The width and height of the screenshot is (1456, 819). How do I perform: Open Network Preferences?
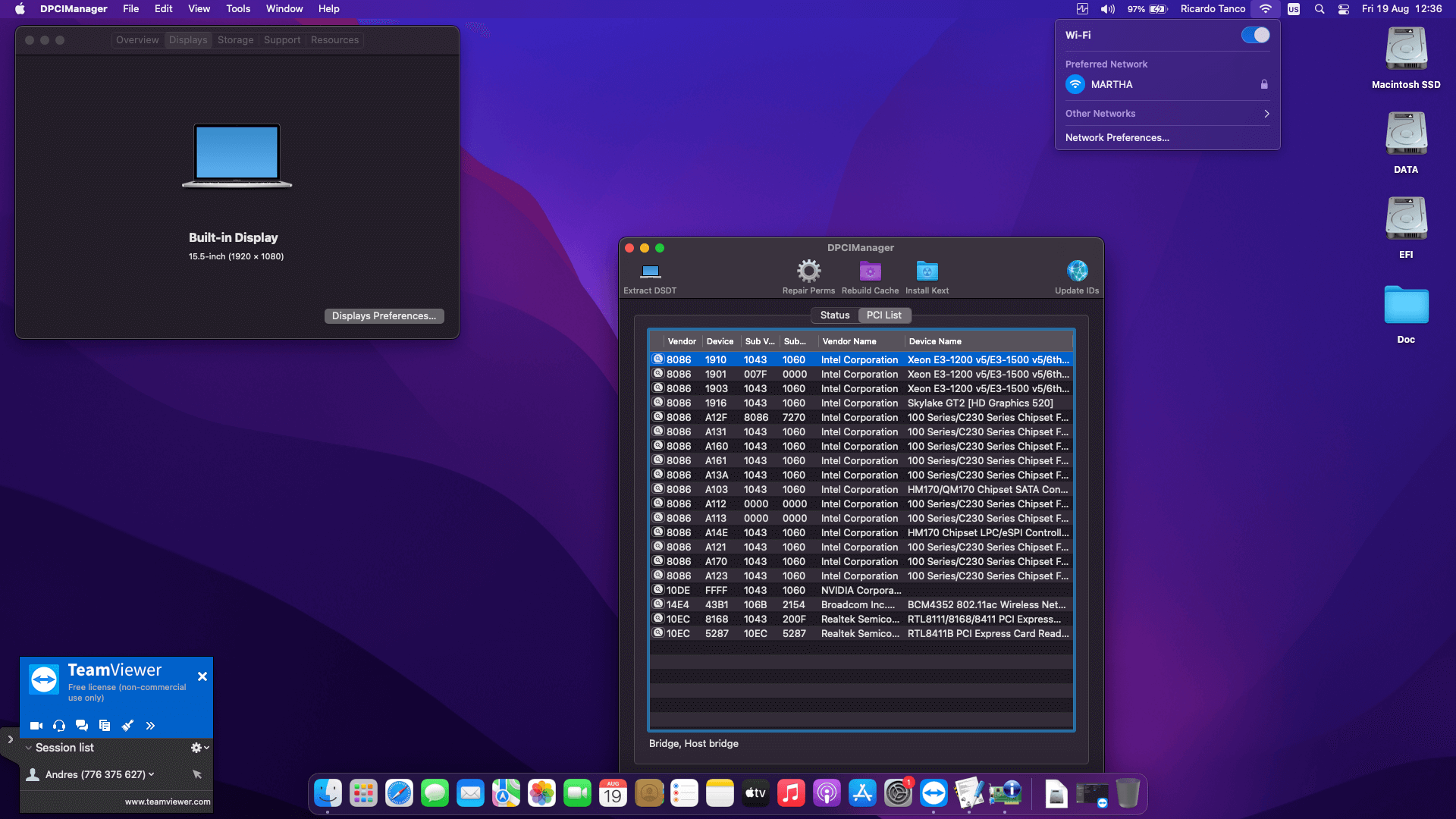[1116, 137]
